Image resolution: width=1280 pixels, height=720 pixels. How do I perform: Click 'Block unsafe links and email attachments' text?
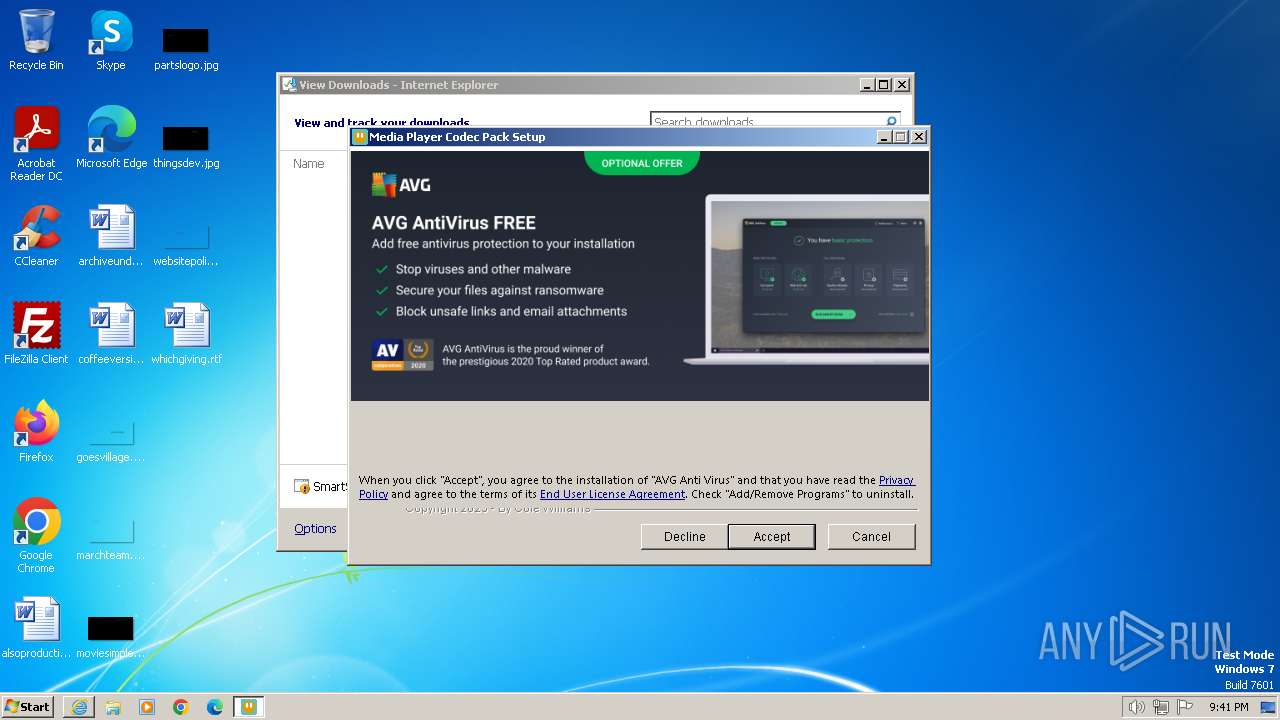(511, 311)
